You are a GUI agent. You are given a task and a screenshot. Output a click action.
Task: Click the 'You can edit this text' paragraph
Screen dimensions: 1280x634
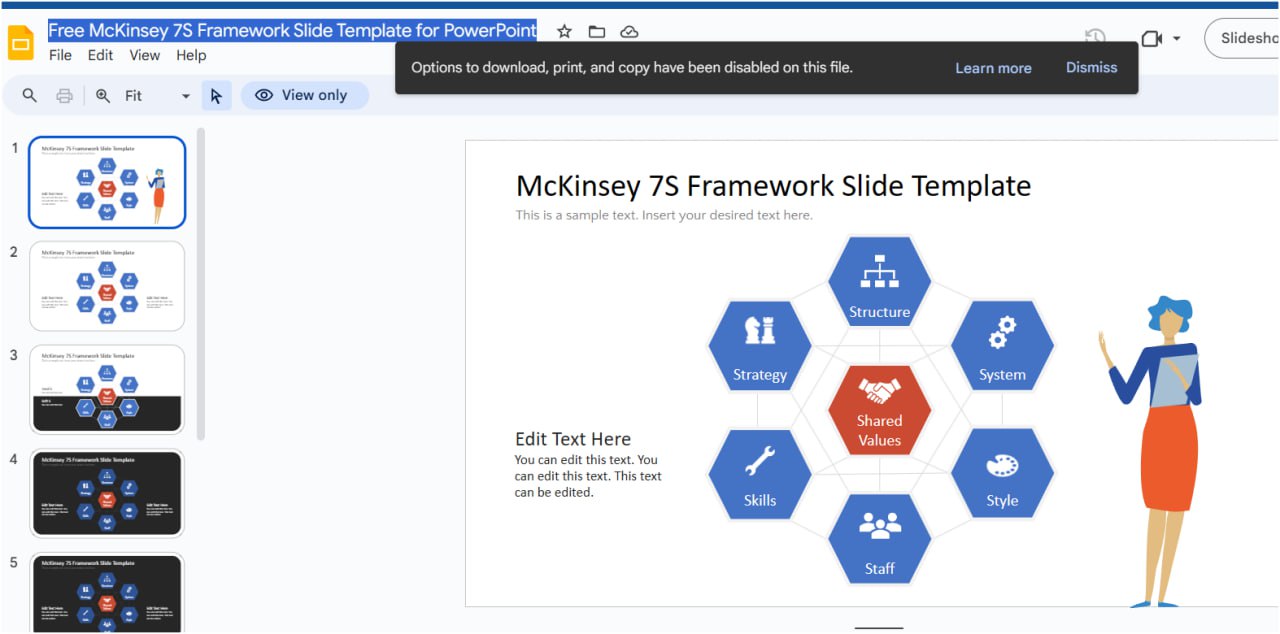[x=588, y=476]
